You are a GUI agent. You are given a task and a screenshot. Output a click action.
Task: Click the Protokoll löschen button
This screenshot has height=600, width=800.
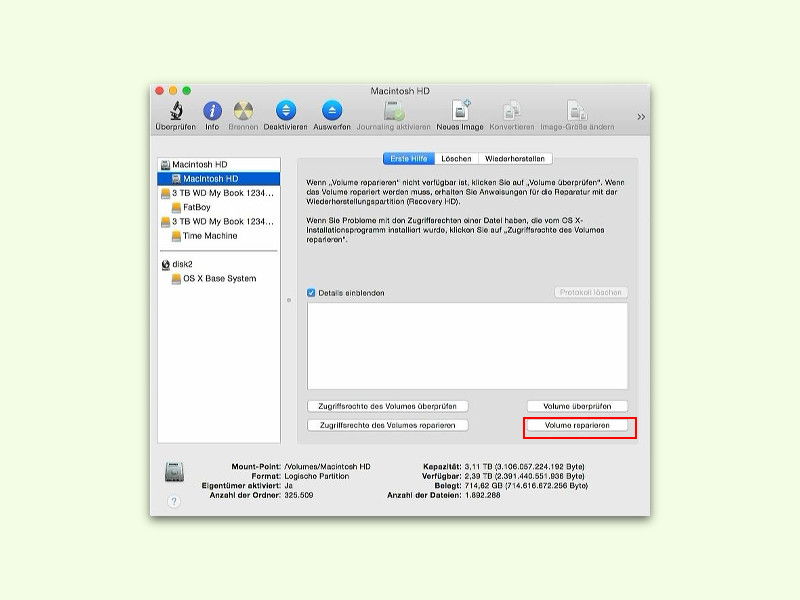pos(591,292)
